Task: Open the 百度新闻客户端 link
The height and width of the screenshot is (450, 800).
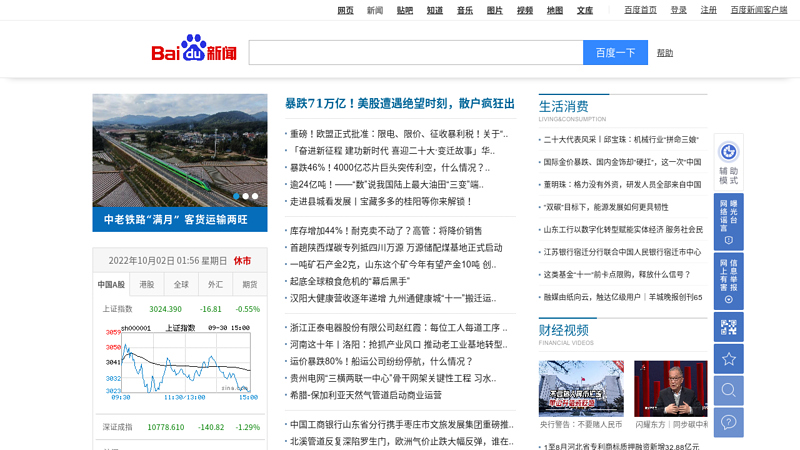Action: (x=759, y=10)
